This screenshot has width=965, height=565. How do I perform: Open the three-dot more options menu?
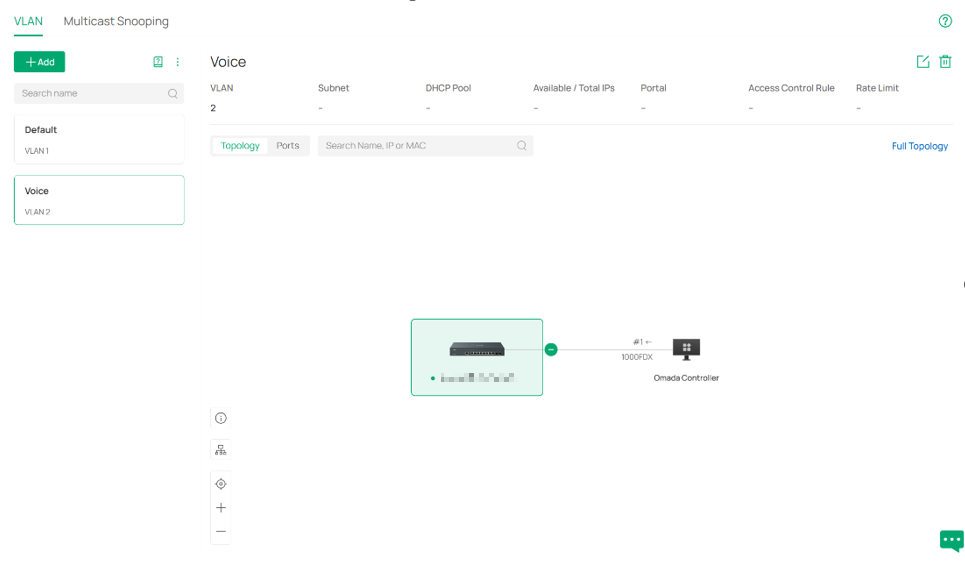(177, 62)
